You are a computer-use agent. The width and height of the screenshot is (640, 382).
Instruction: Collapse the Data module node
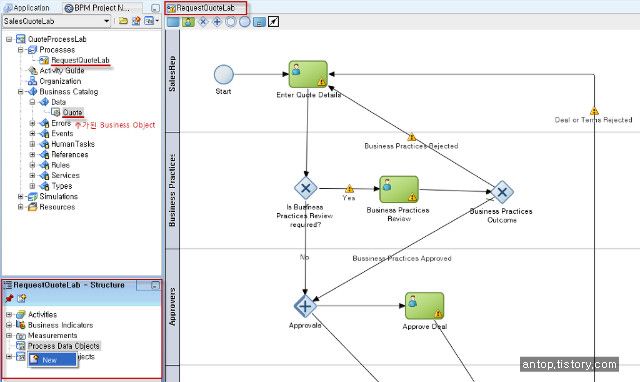click(x=32, y=102)
